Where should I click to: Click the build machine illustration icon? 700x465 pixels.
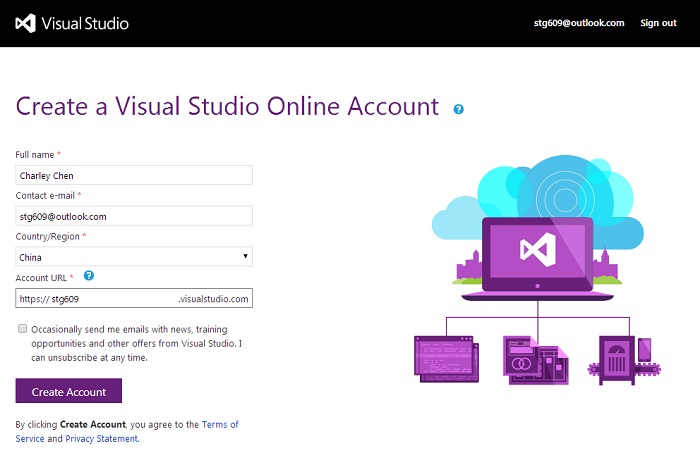point(624,361)
